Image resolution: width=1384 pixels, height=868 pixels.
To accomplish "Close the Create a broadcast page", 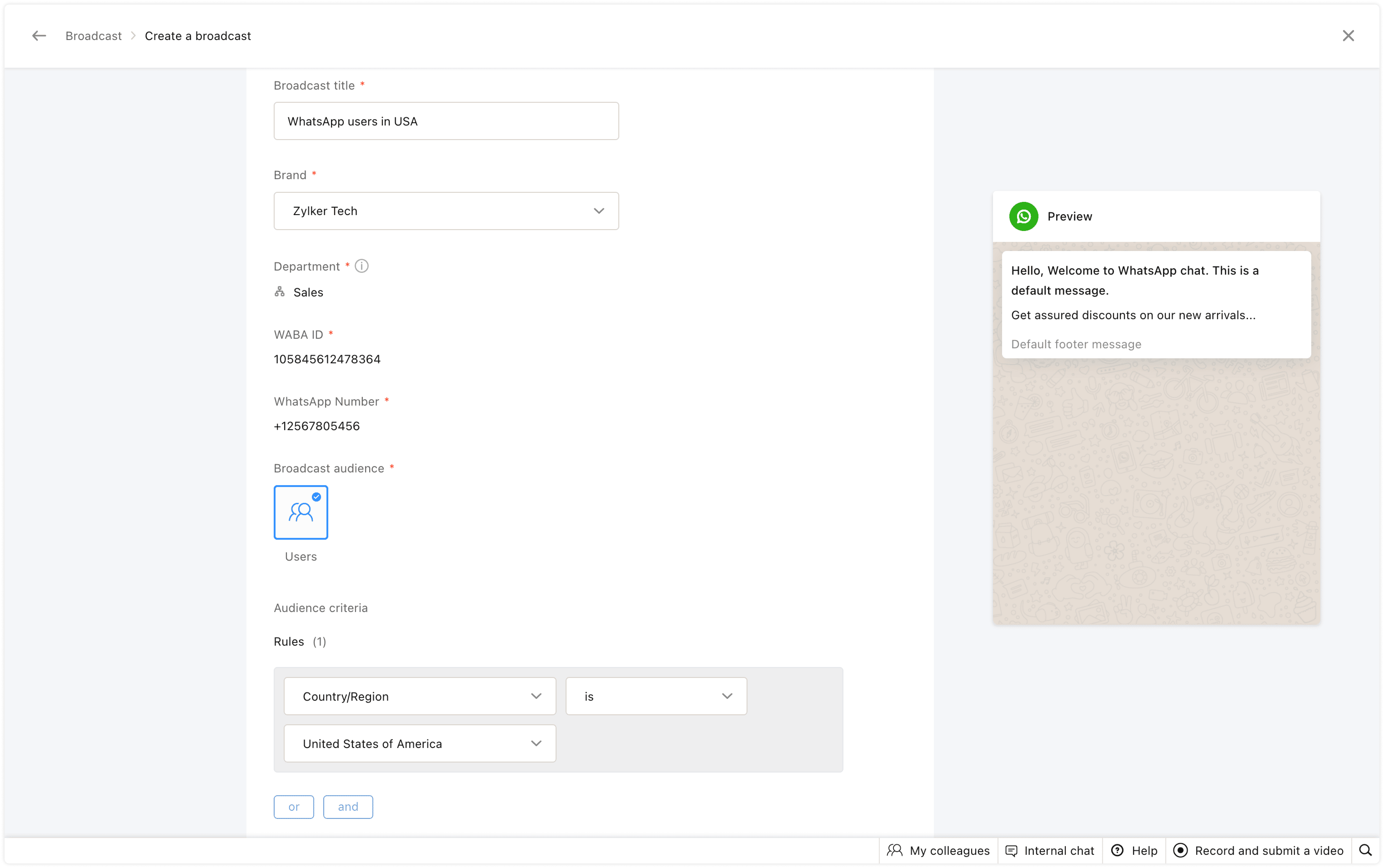I will [x=1348, y=36].
